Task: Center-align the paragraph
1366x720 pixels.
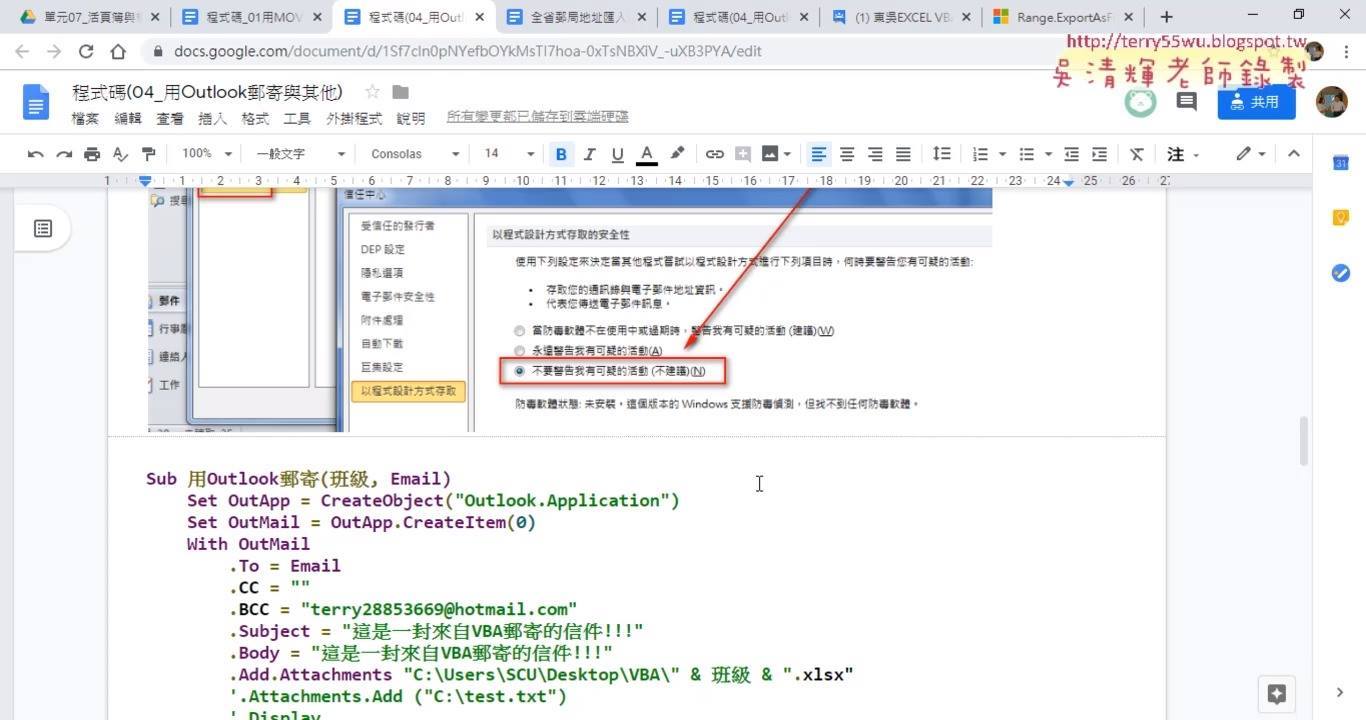Action: tap(847, 154)
